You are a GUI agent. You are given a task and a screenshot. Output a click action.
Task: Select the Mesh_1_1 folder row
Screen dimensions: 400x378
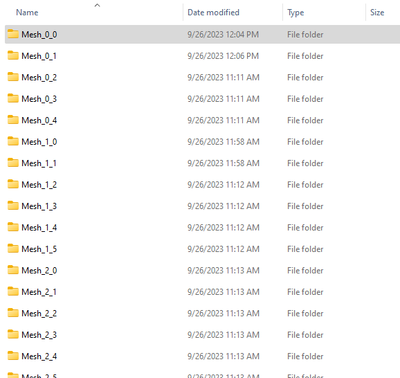pos(202,163)
